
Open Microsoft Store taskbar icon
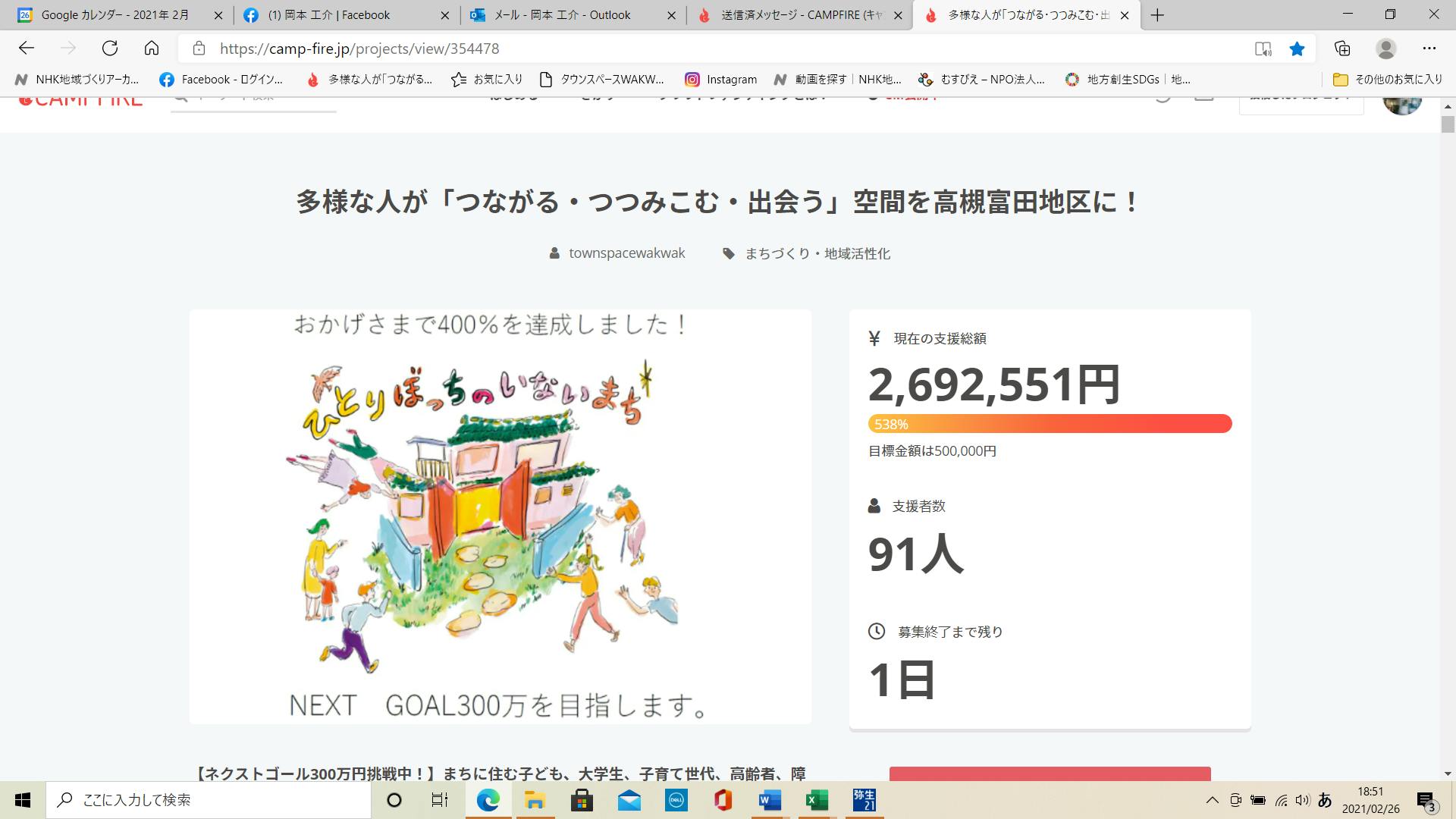click(582, 800)
